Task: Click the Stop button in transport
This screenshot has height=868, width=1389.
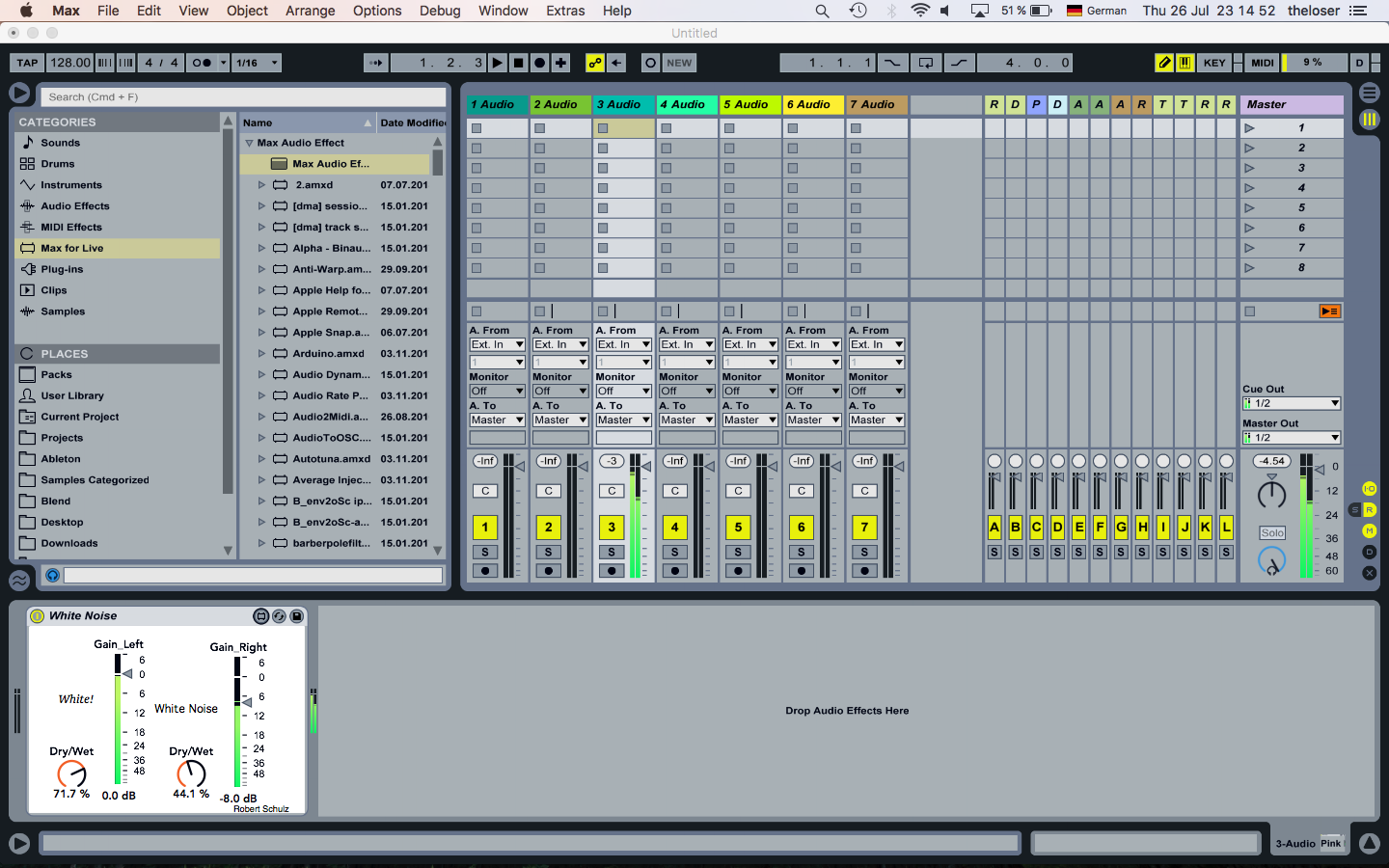Action: click(518, 63)
